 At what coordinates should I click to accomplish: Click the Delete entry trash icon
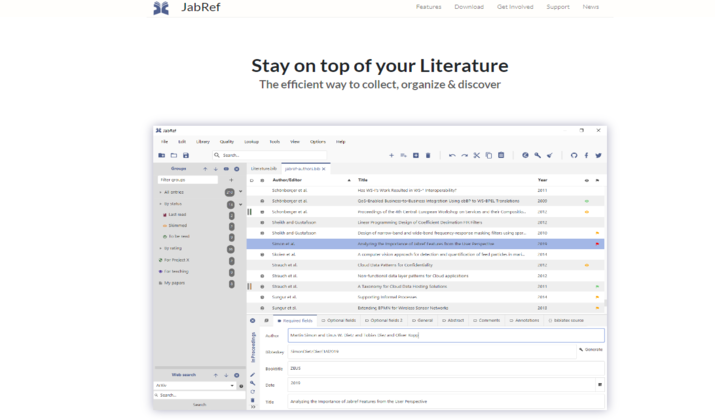click(x=428, y=156)
